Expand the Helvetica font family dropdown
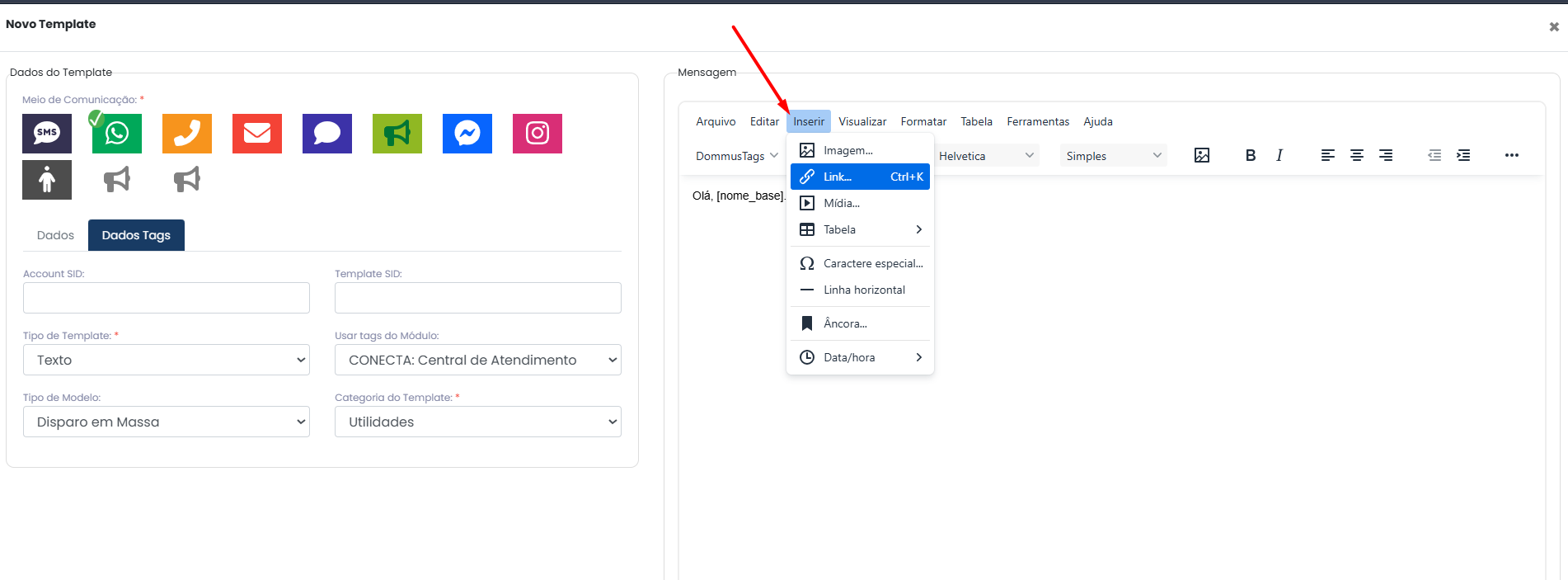 (986, 156)
